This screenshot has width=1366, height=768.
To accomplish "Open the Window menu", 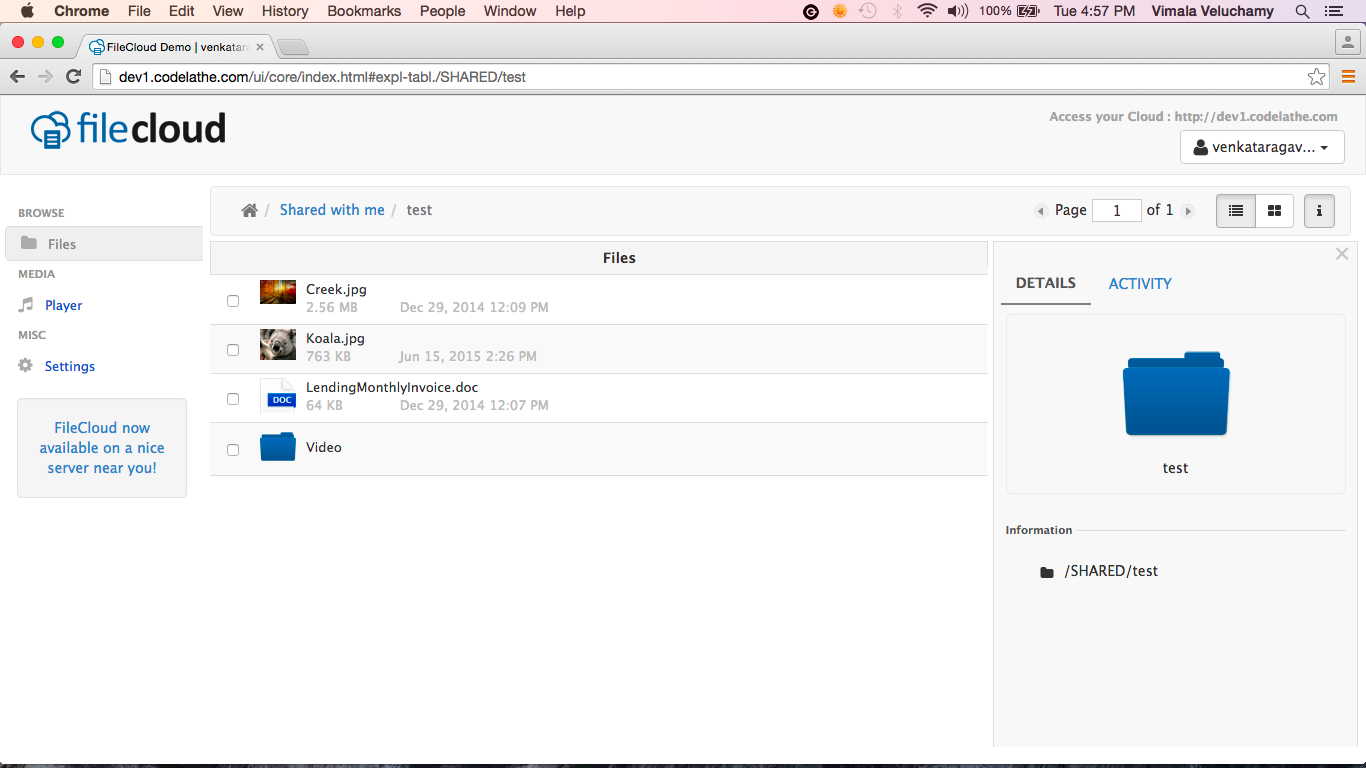I will [510, 11].
